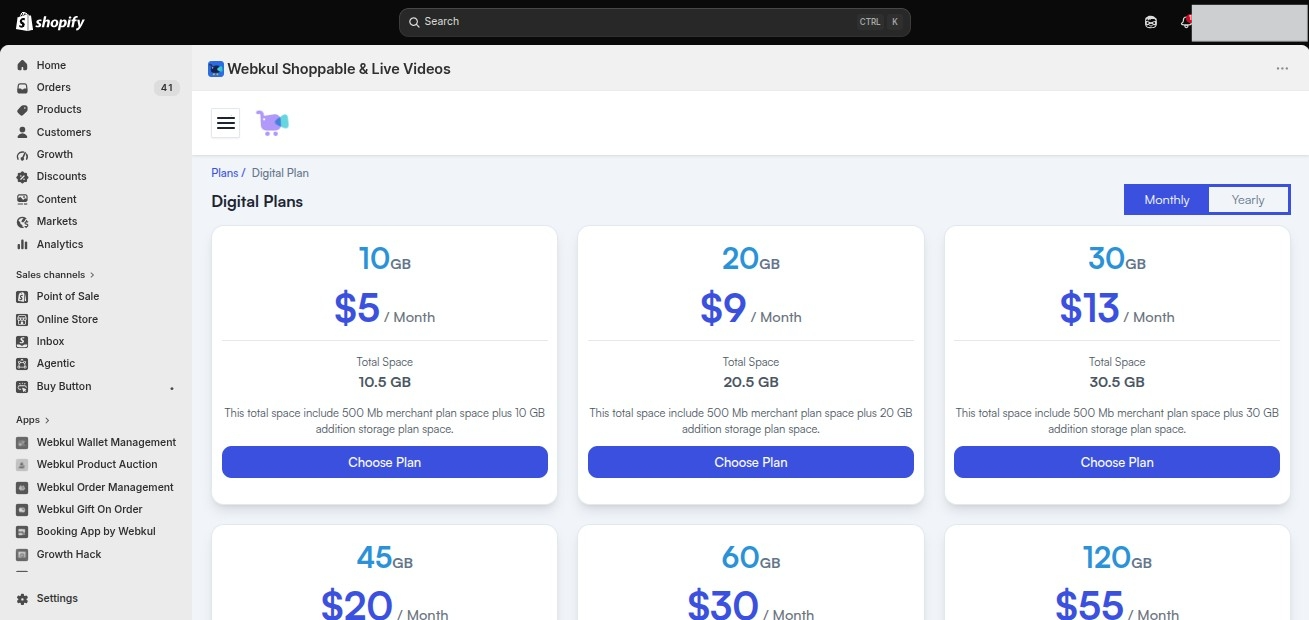Click the Inbox icon
Image resolution: width=1309 pixels, height=620 pixels.
pyautogui.click(x=22, y=341)
